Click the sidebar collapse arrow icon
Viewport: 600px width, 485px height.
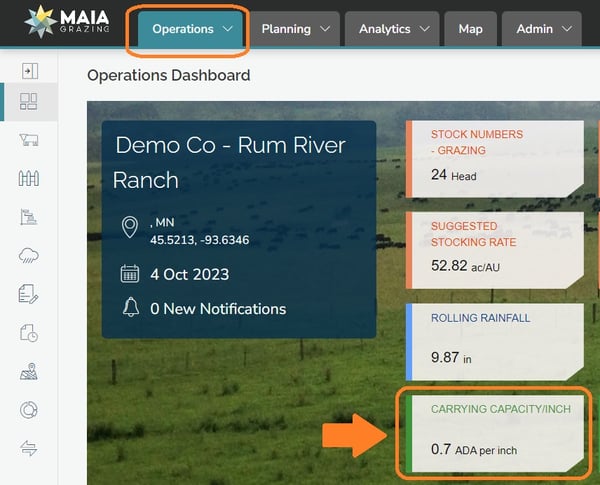click(29, 71)
